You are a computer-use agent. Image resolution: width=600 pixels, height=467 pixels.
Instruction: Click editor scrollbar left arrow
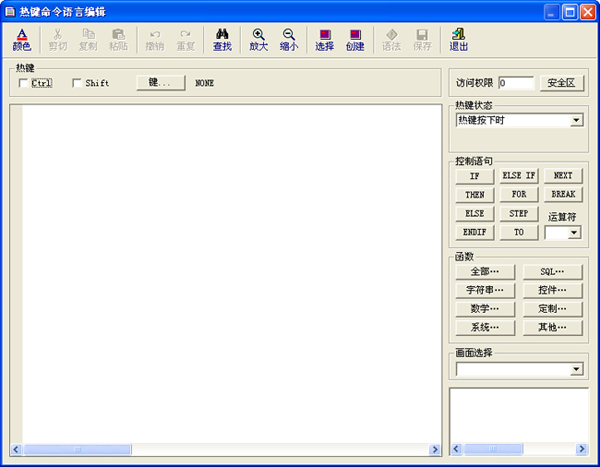point(16,449)
